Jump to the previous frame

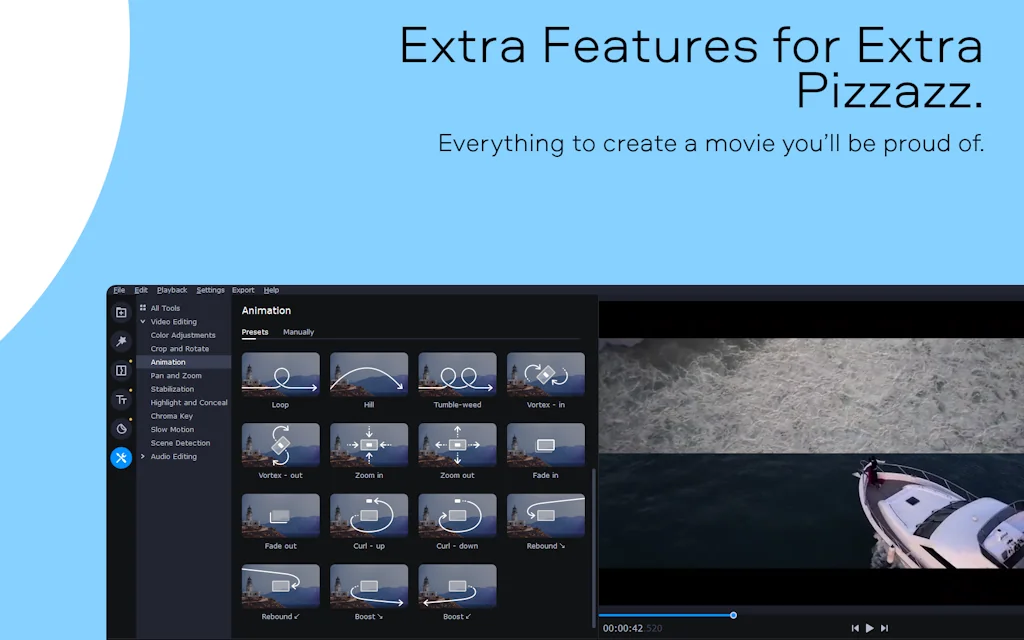tap(855, 627)
